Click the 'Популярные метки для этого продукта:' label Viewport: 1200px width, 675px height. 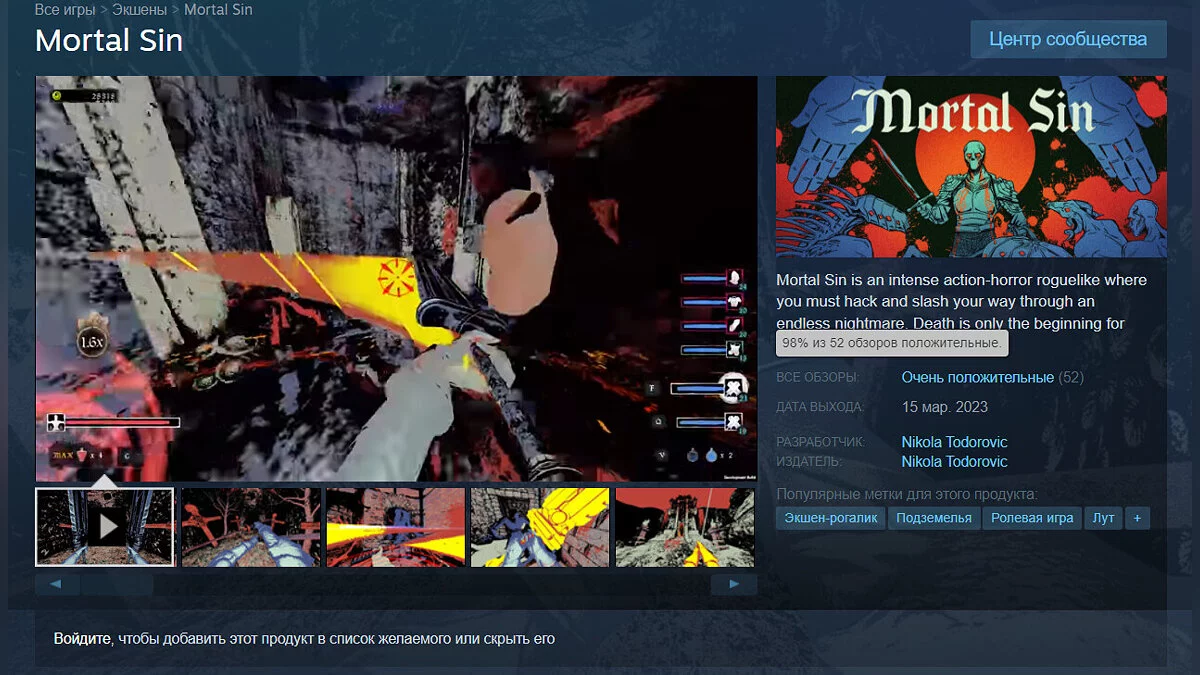[907, 494]
